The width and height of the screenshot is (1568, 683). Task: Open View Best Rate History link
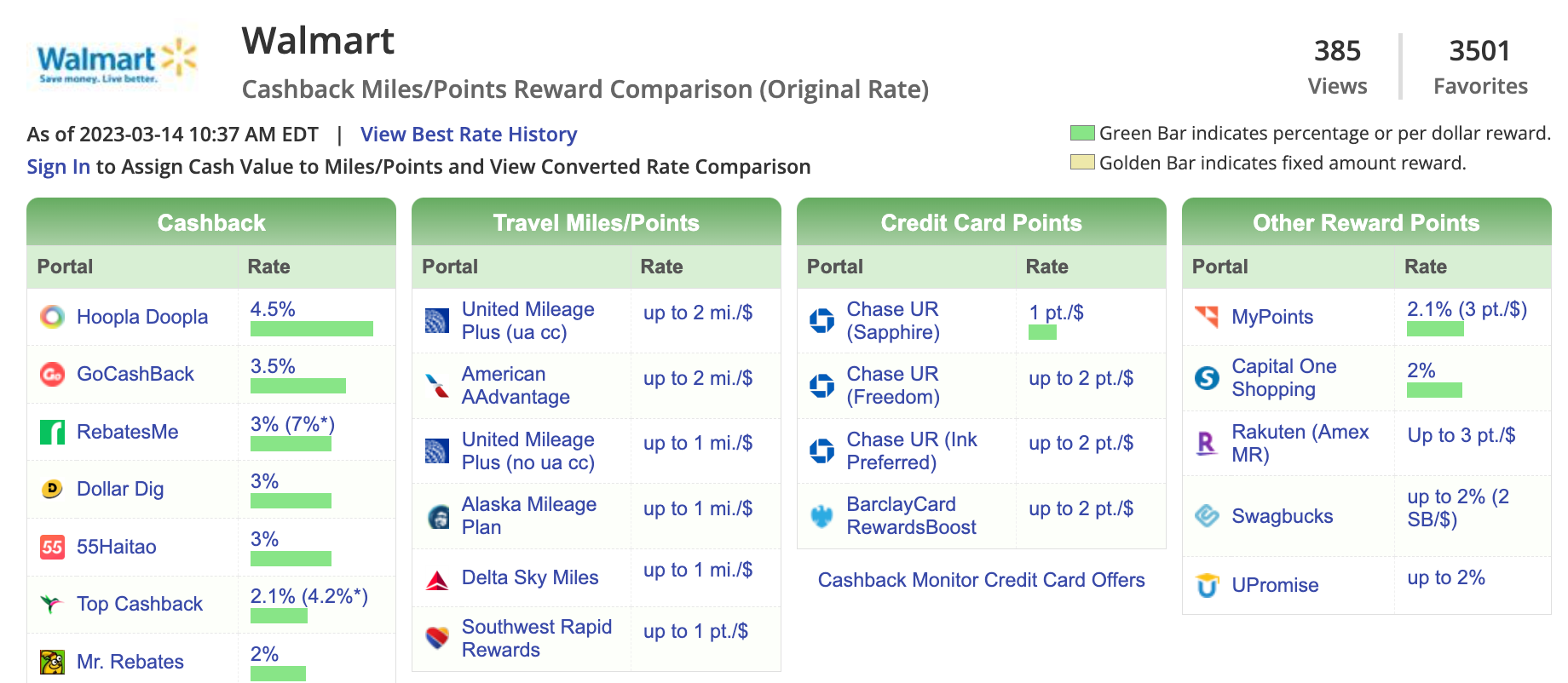tap(469, 135)
